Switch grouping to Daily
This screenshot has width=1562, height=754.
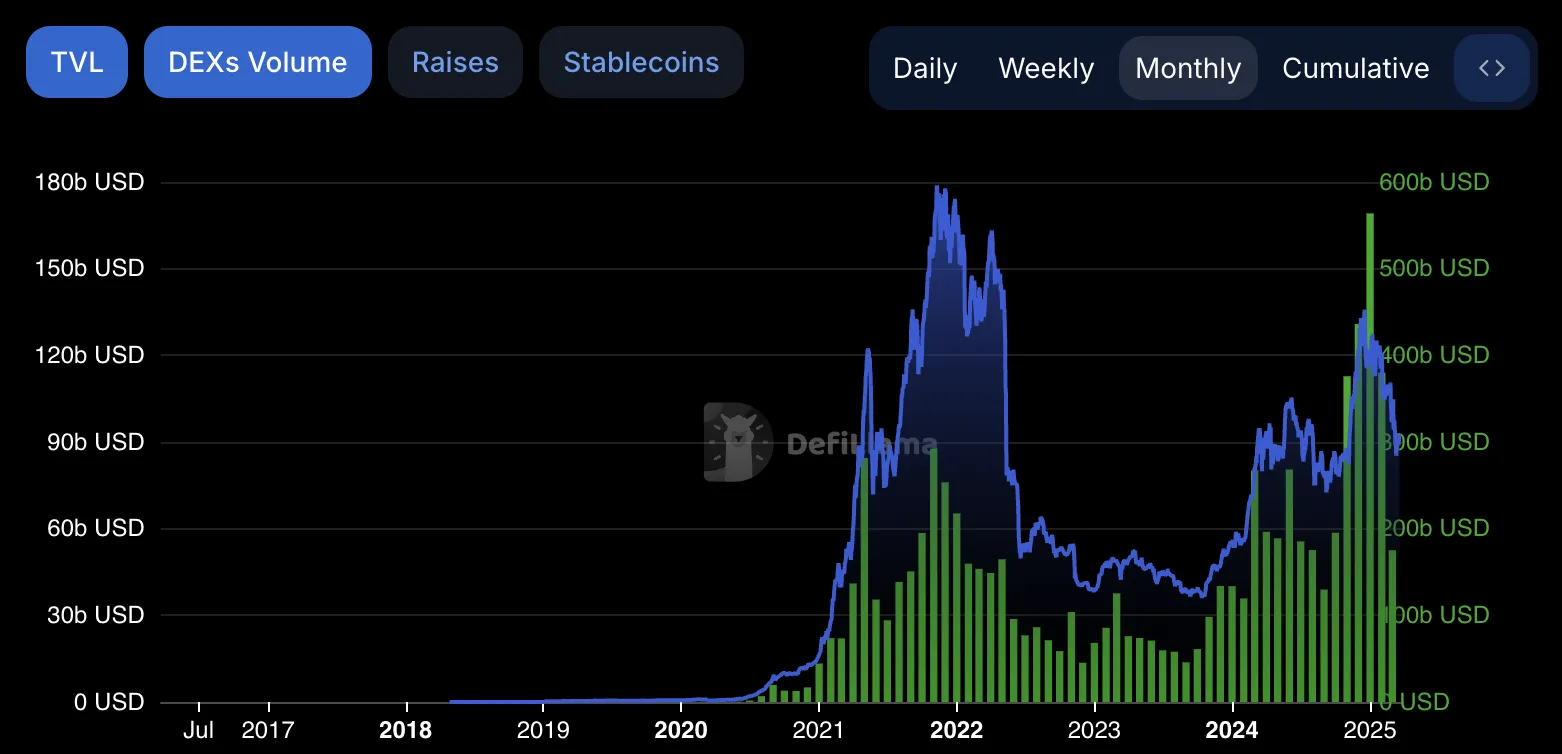click(925, 68)
